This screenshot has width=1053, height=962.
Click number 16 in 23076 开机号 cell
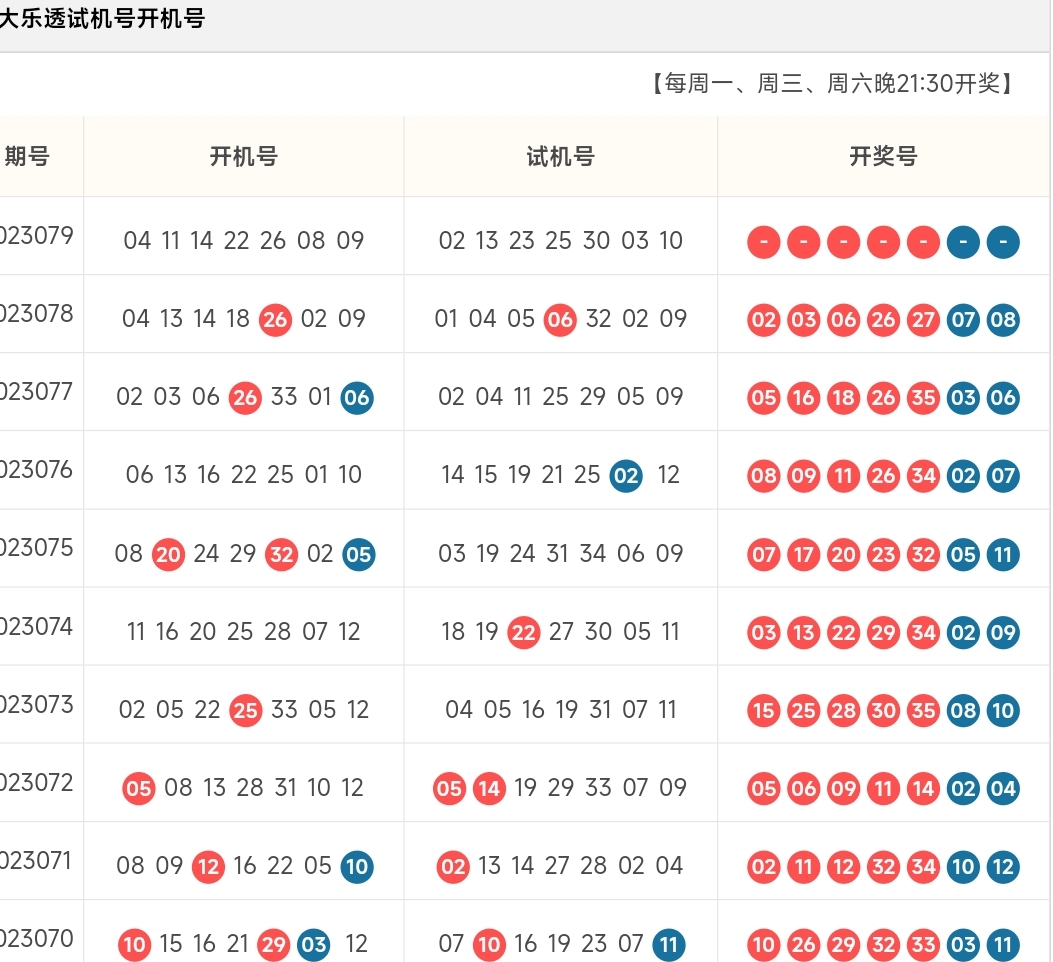click(x=209, y=474)
